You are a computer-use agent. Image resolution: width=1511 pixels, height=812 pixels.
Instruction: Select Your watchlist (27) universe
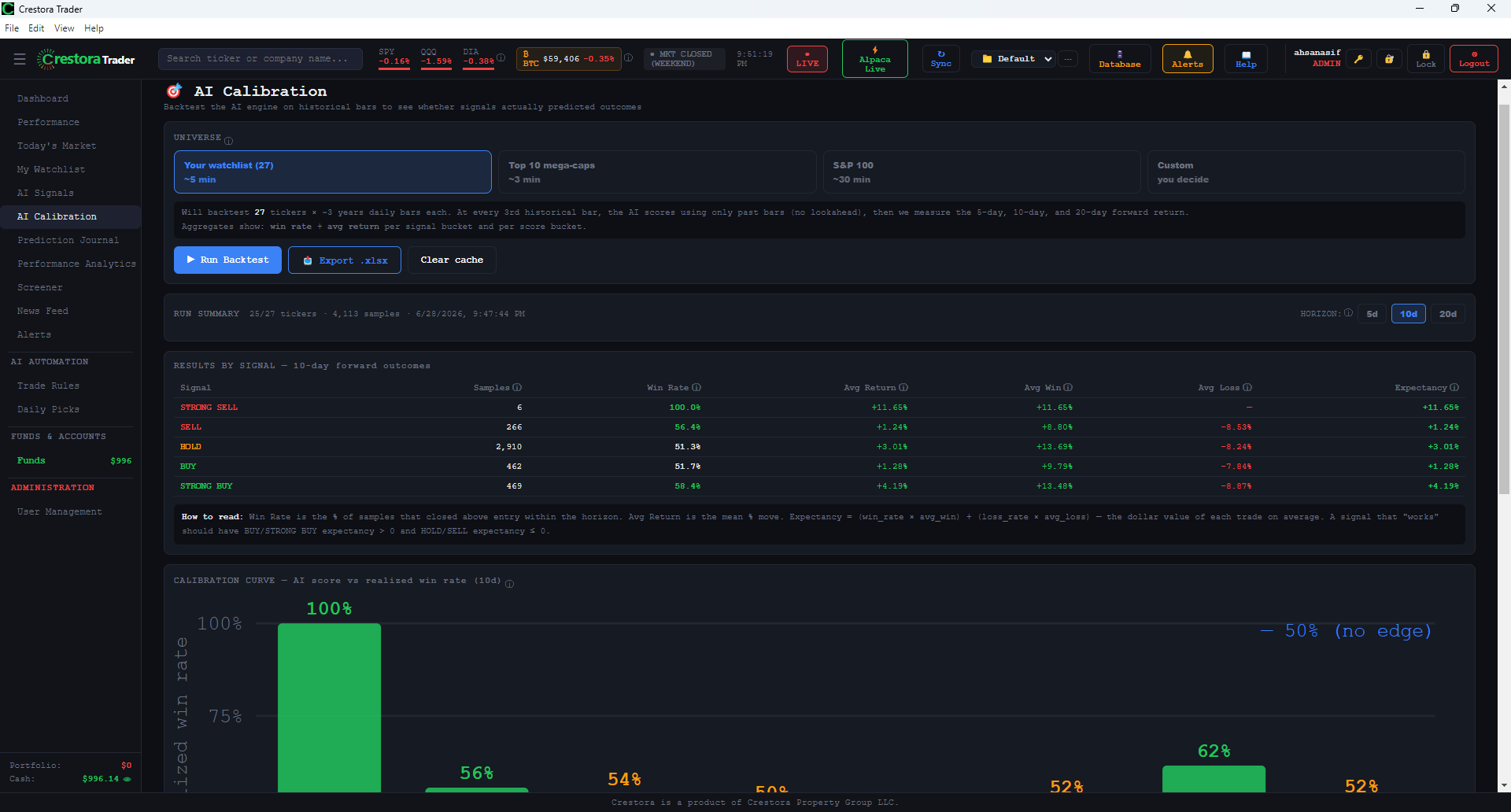pyautogui.click(x=332, y=172)
